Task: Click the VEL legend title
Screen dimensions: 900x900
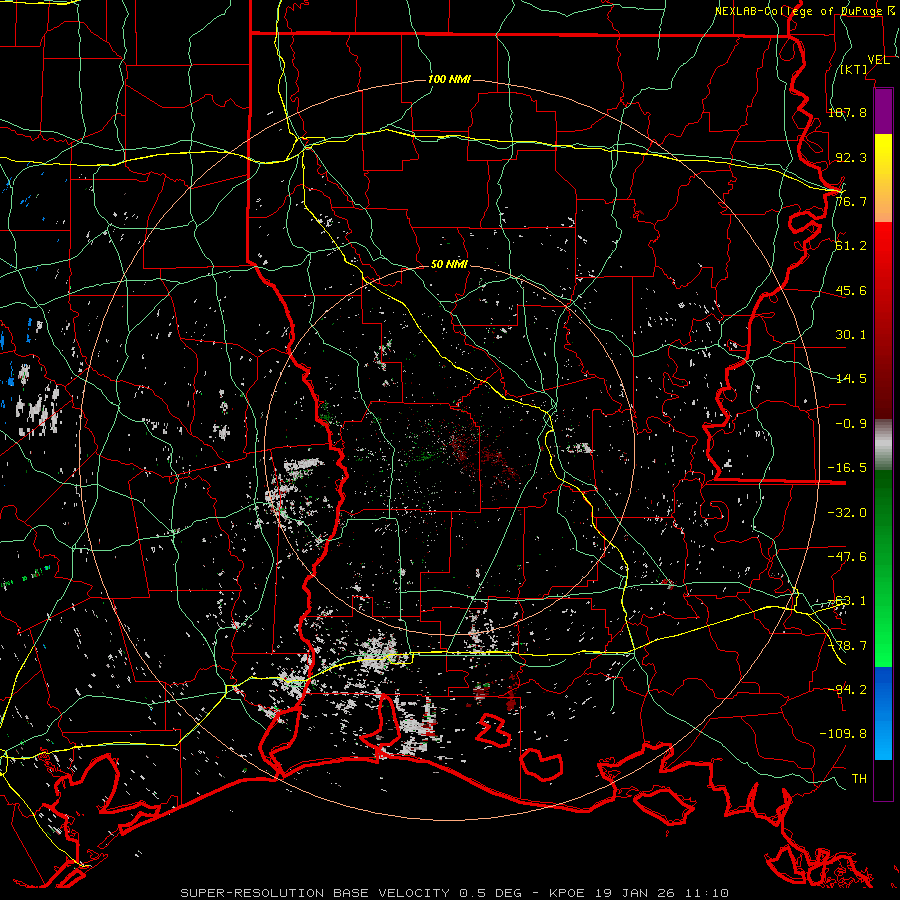Action: click(x=878, y=60)
